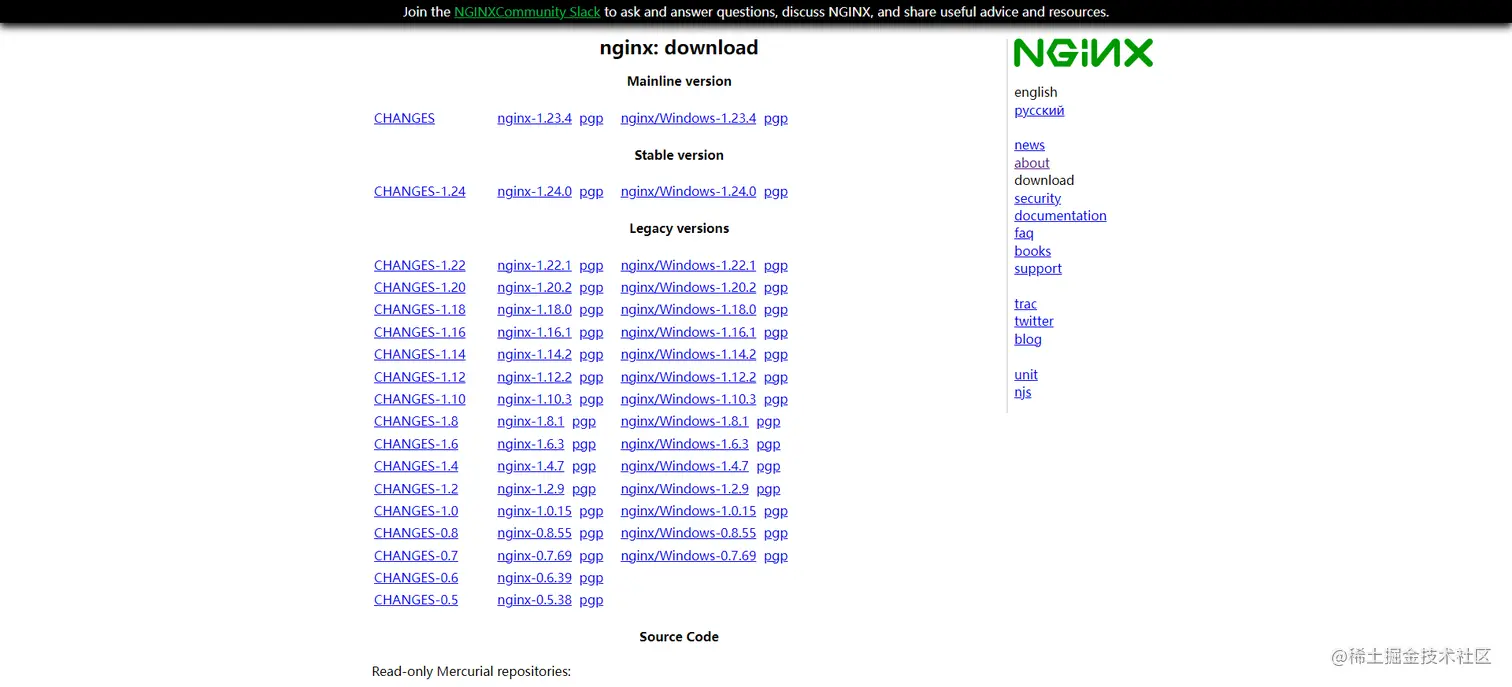The width and height of the screenshot is (1512, 687).
Task: Download nginx-1.22.1 source
Action: 534,265
